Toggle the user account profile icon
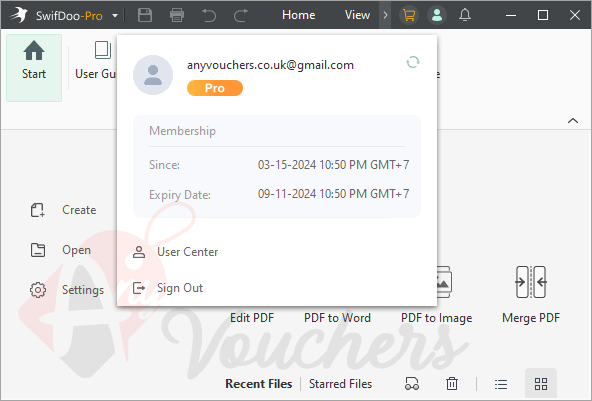The width and height of the screenshot is (592, 401). tap(437, 15)
